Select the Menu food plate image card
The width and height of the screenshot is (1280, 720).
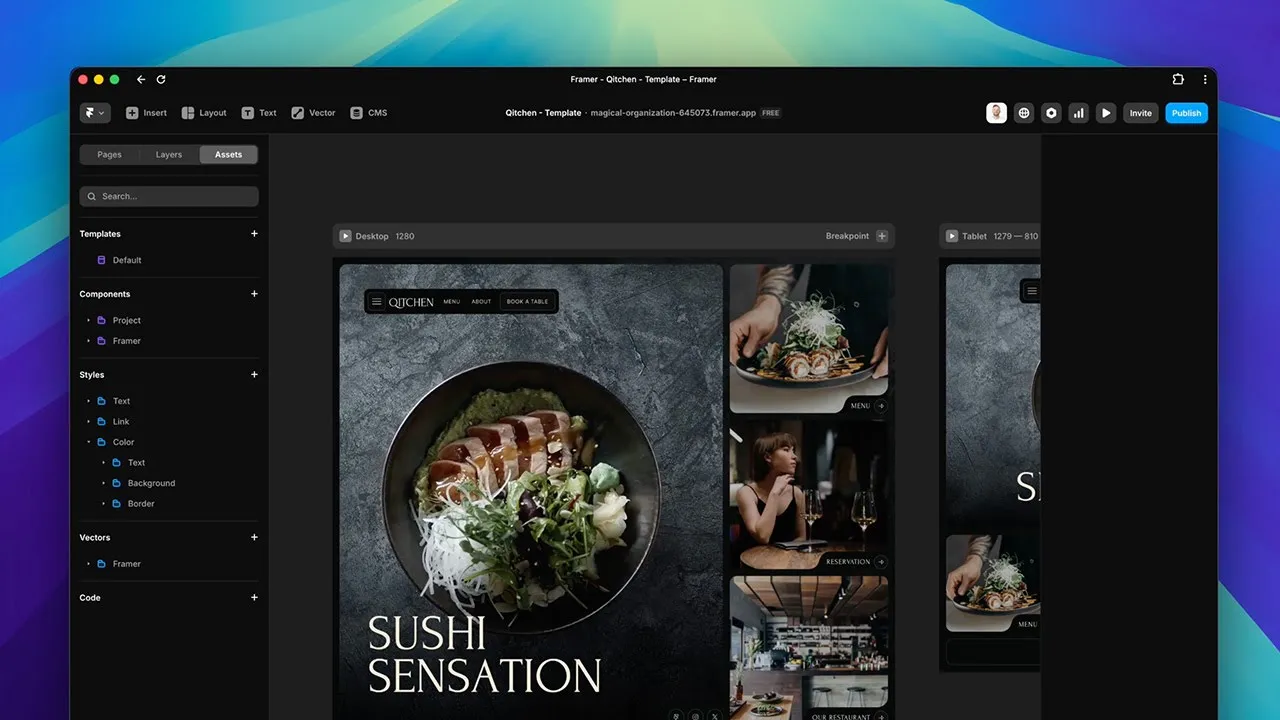pos(809,339)
